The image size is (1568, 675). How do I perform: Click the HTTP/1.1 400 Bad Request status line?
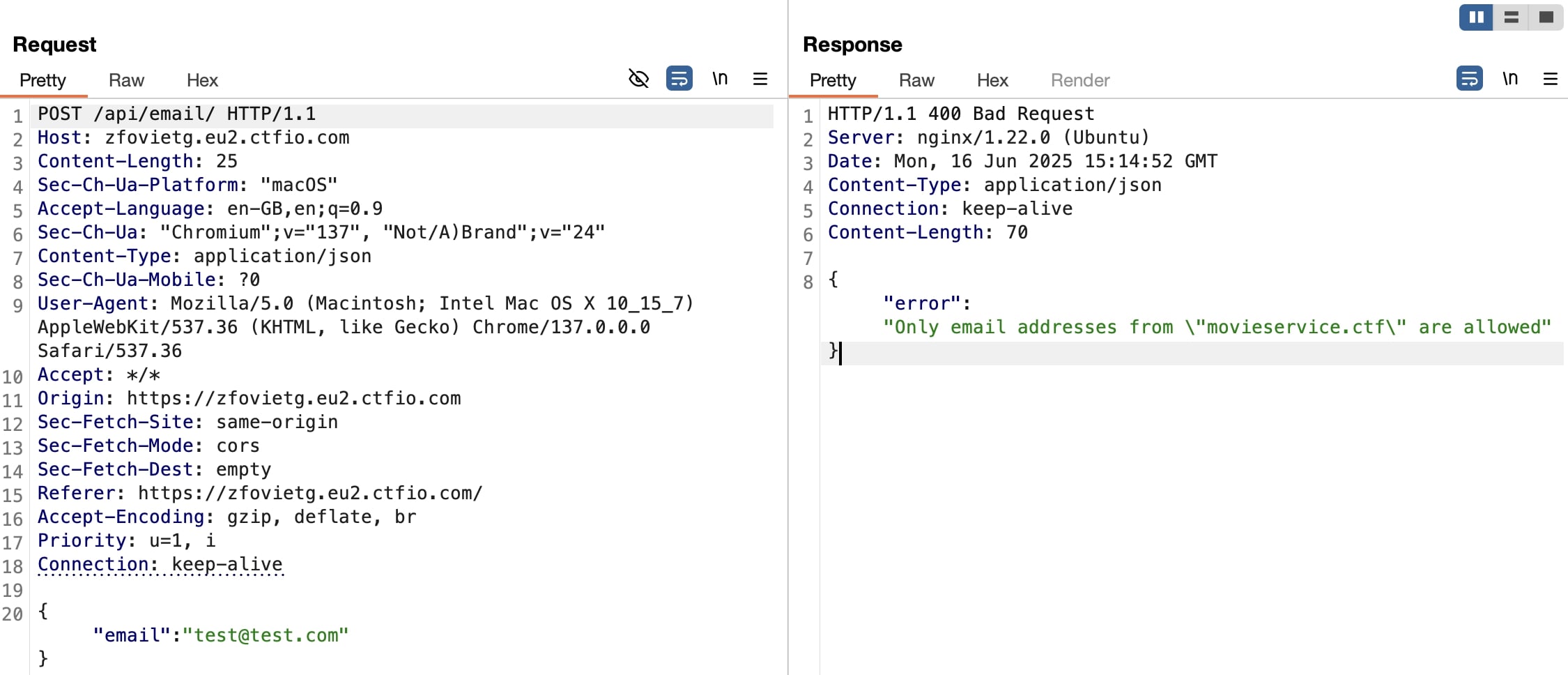pos(961,114)
